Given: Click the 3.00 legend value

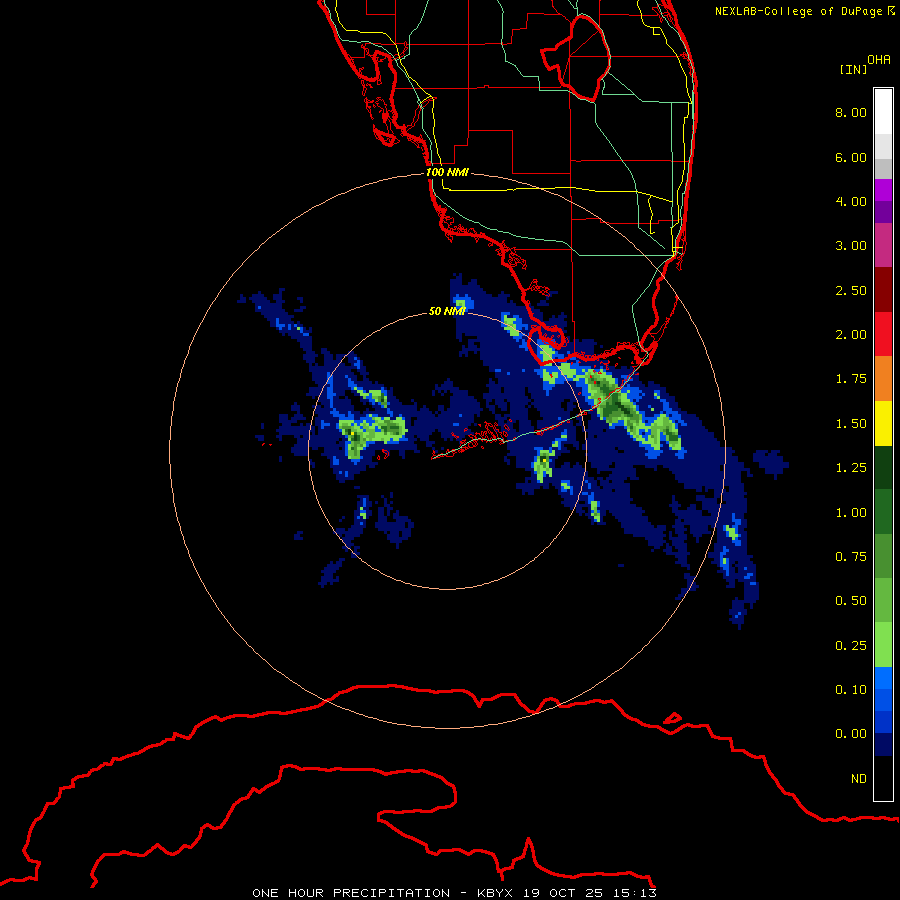Looking at the screenshot, I should click(x=851, y=246).
